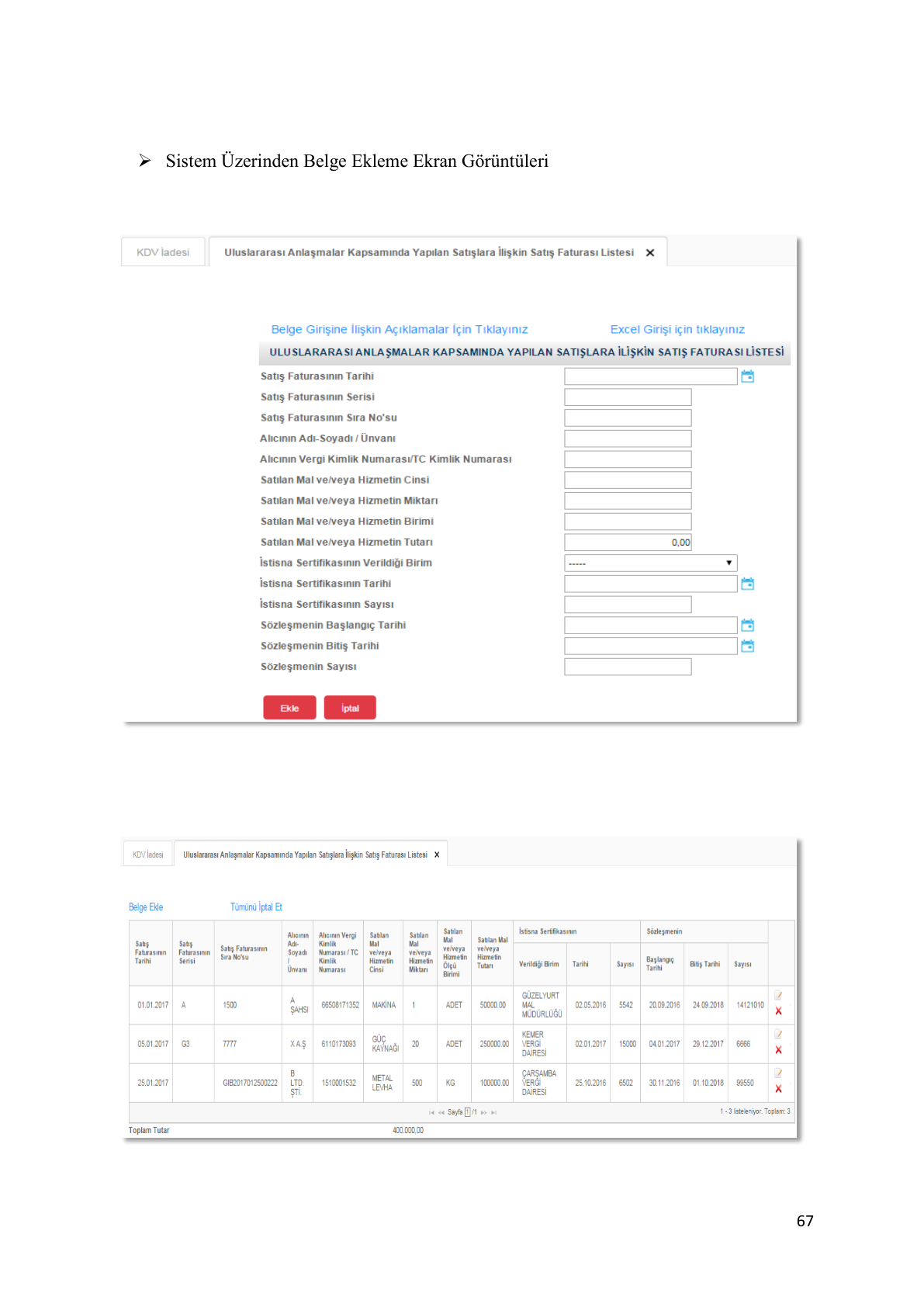Focus the Satış Faturasının Serisi field
The width and height of the screenshot is (924, 1307).
tap(628, 397)
